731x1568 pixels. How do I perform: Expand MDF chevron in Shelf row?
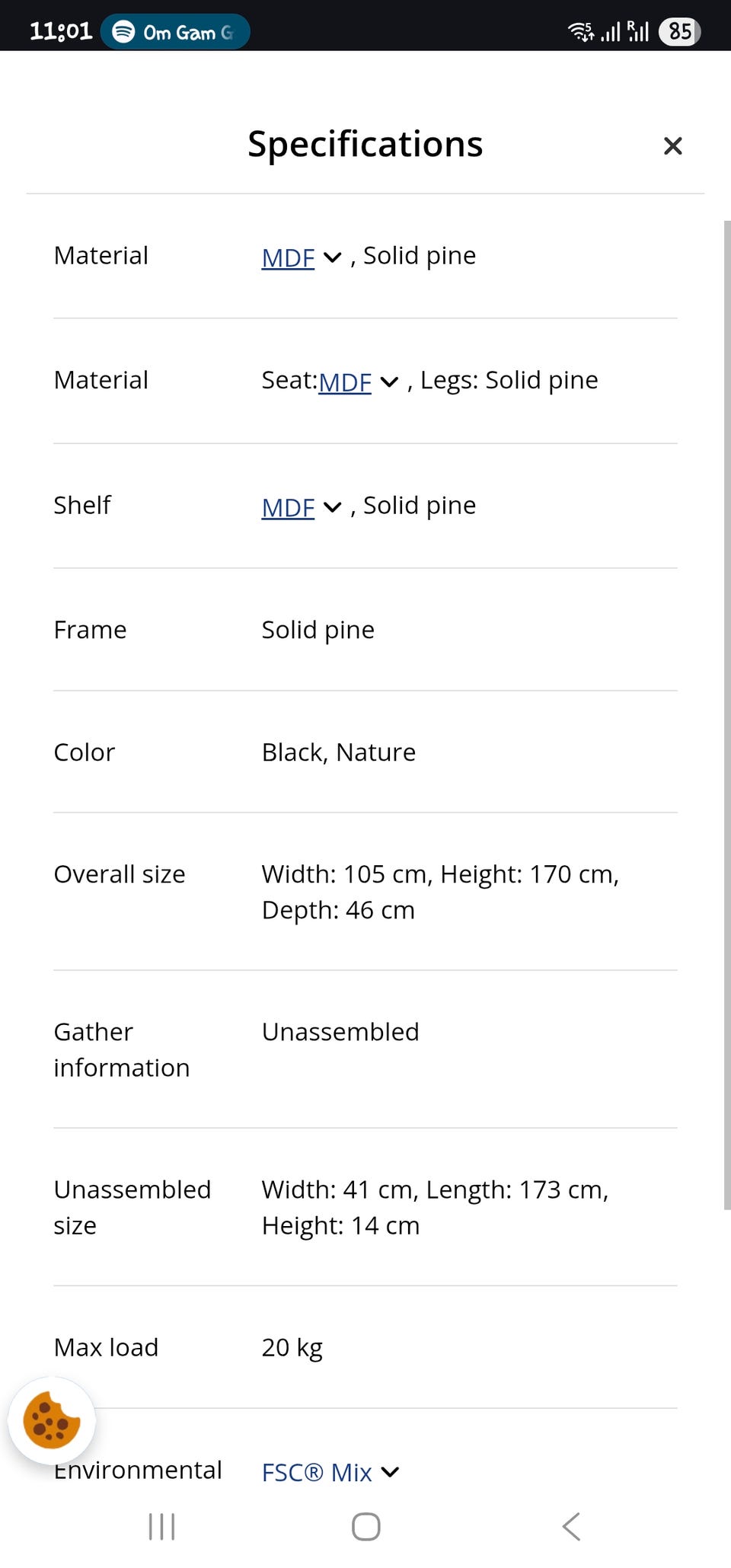coord(333,507)
